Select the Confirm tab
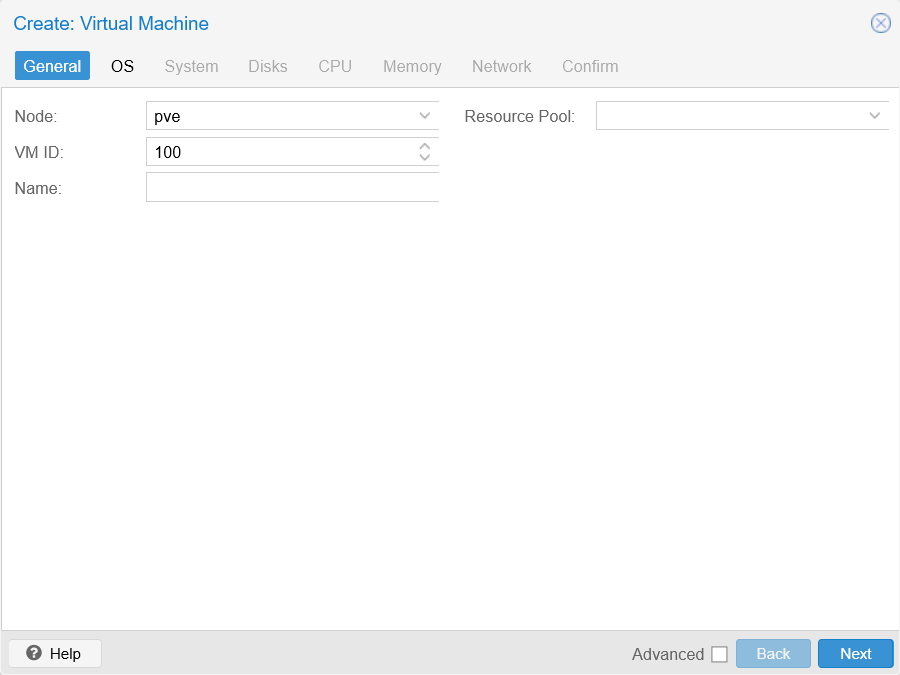Viewport: 900px width, 675px height. [590, 66]
